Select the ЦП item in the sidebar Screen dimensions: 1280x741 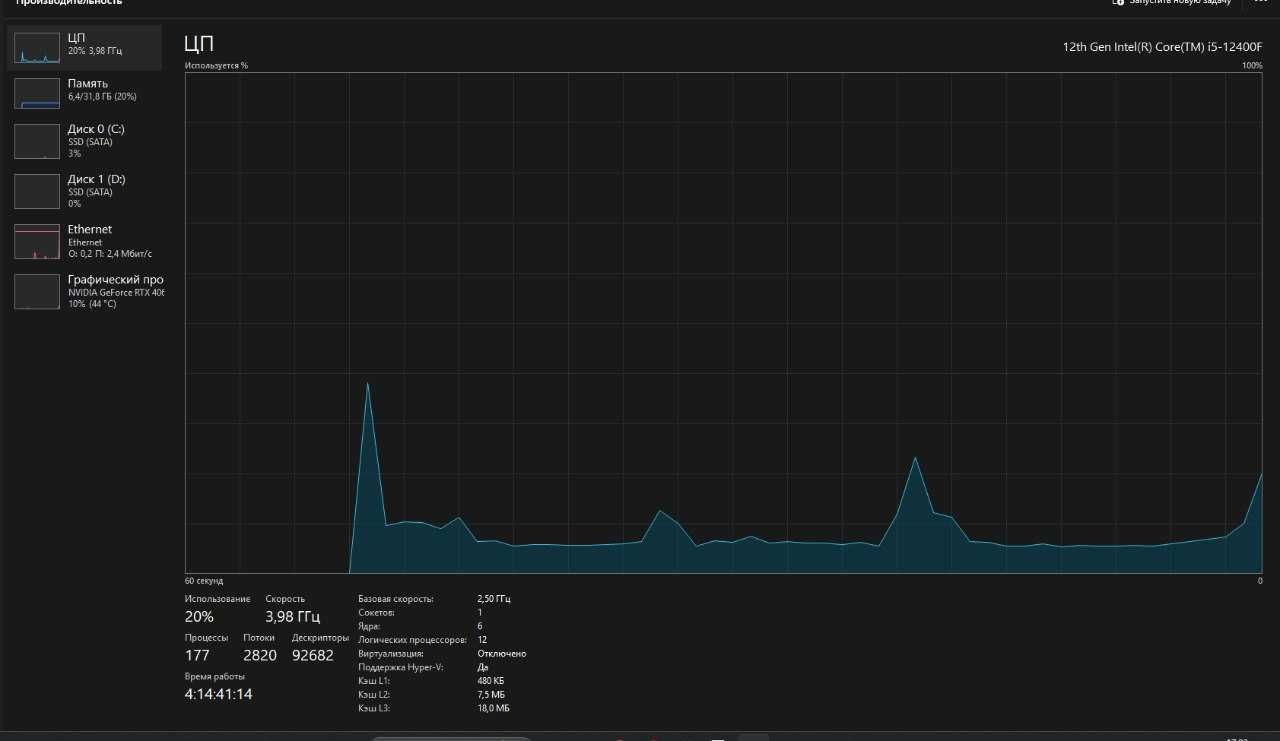85,47
